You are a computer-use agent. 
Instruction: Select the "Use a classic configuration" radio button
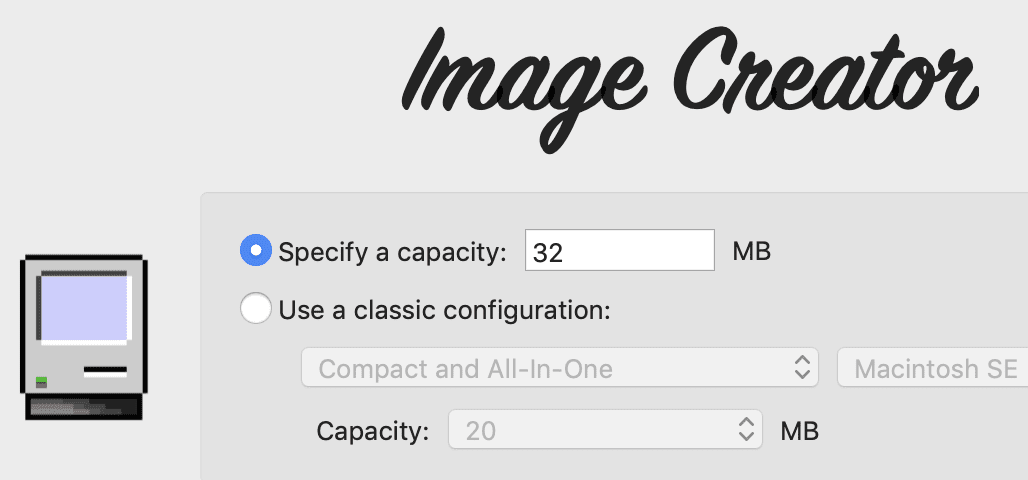(x=256, y=309)
